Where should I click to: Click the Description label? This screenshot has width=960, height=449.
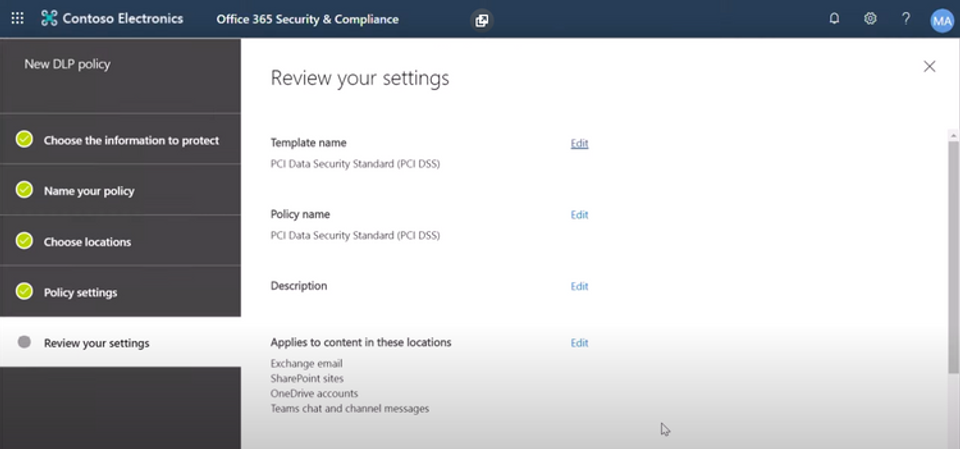(x=299, y=286)
